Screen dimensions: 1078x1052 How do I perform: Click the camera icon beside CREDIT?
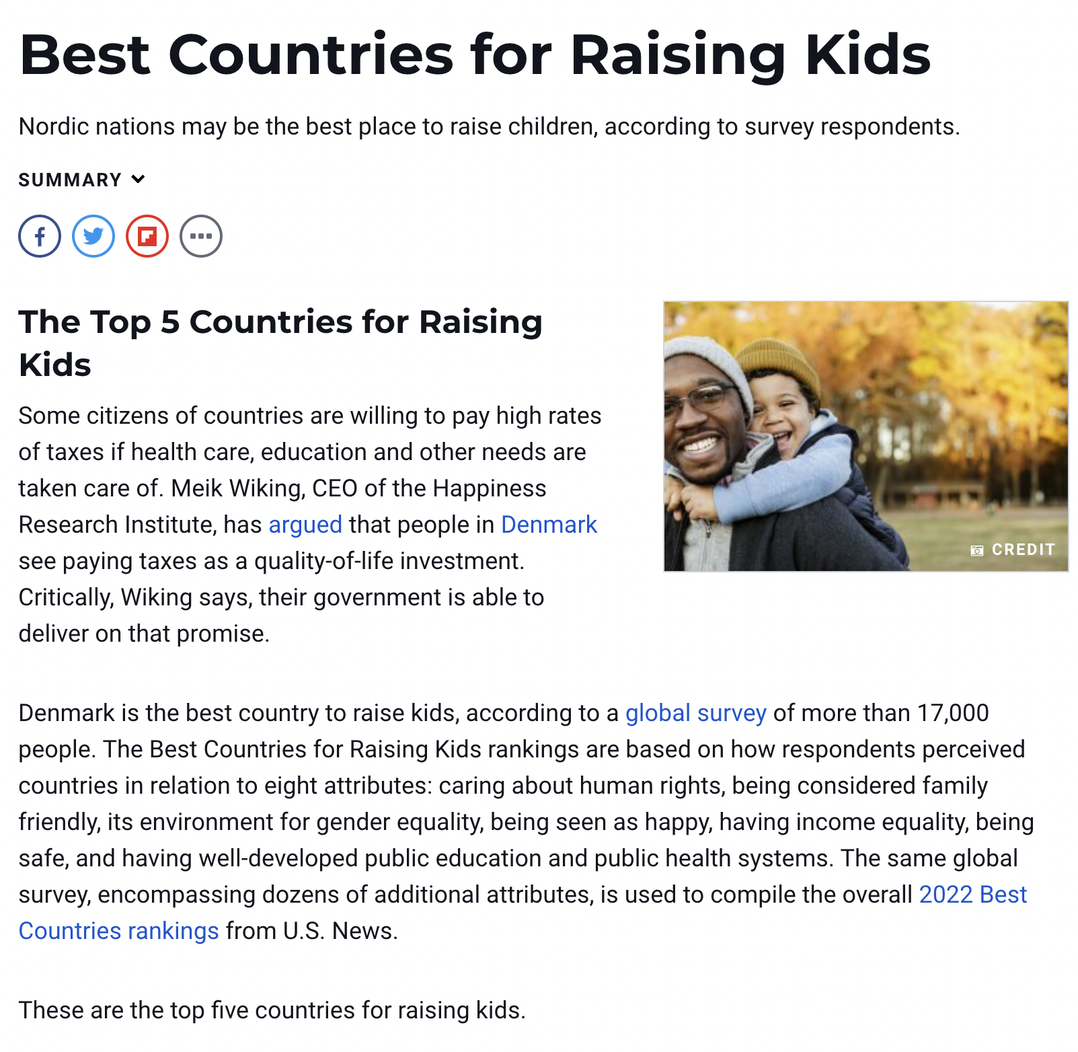tap(976, 550)
